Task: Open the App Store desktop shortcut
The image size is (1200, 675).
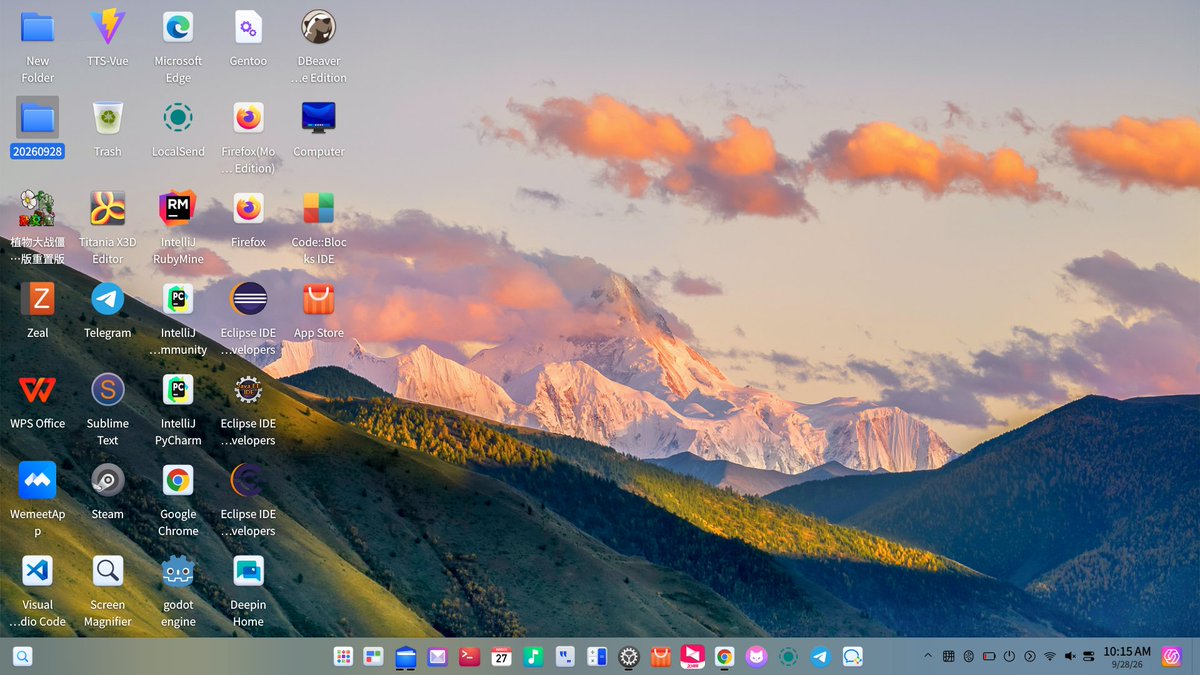Action: [x=318, y=298]
